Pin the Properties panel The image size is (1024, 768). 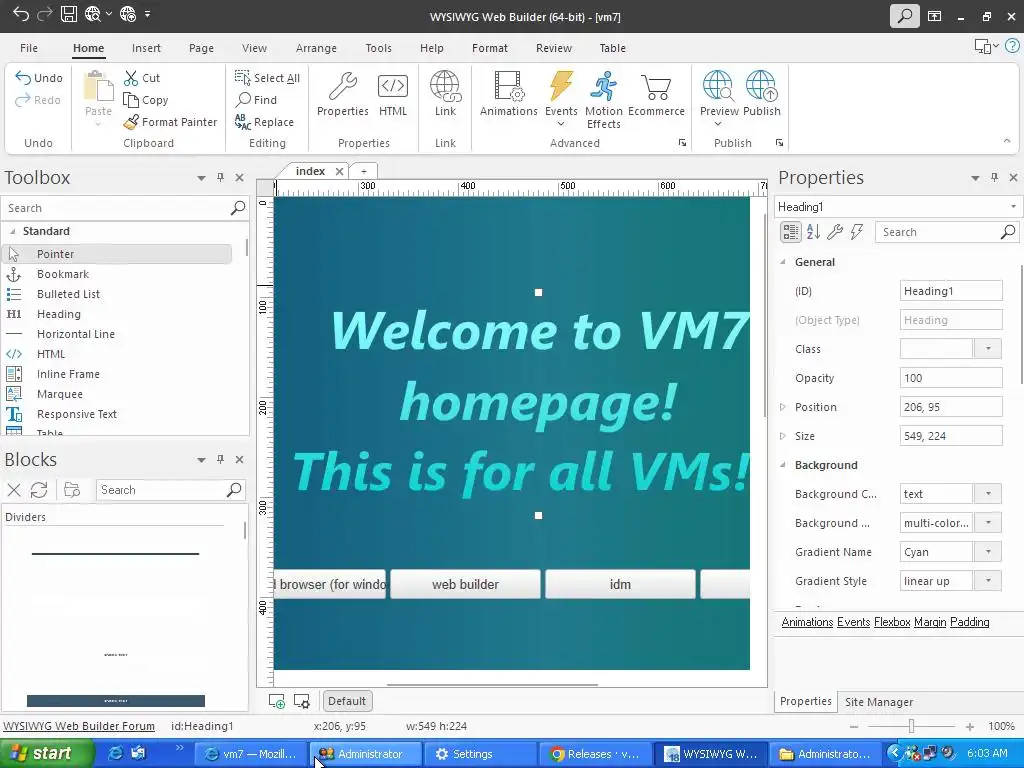(994, 177)
